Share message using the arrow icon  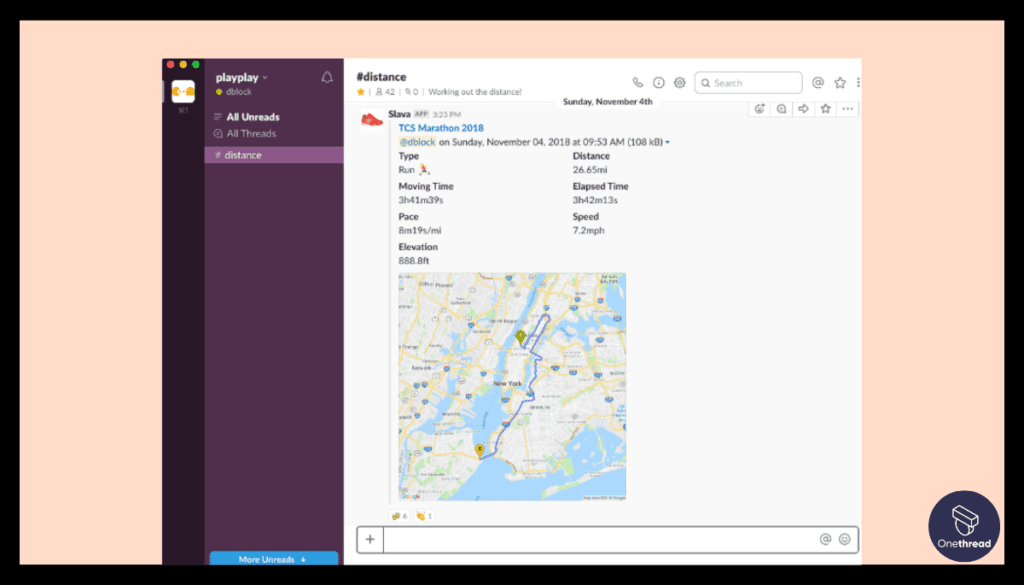tap(803, 109)
